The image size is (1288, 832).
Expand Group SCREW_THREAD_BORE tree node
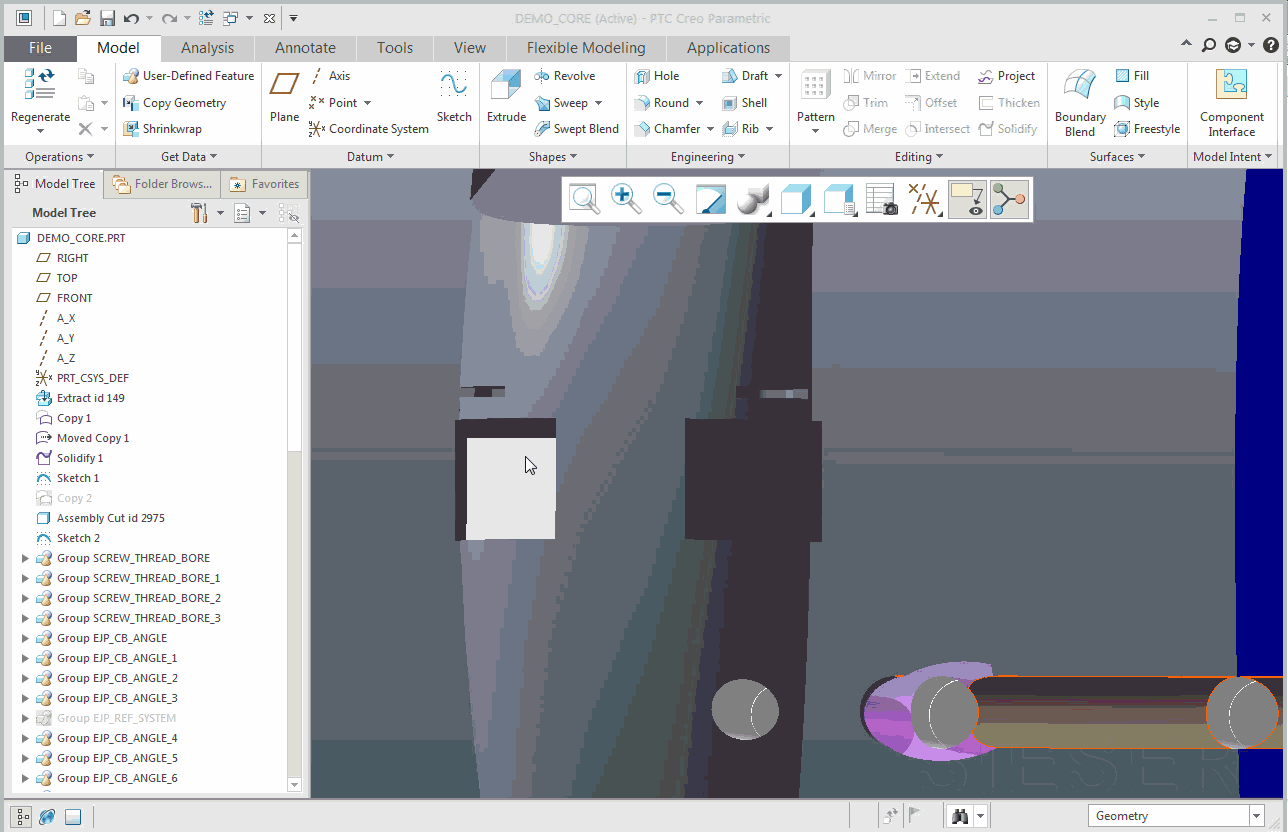click(26, 558)
